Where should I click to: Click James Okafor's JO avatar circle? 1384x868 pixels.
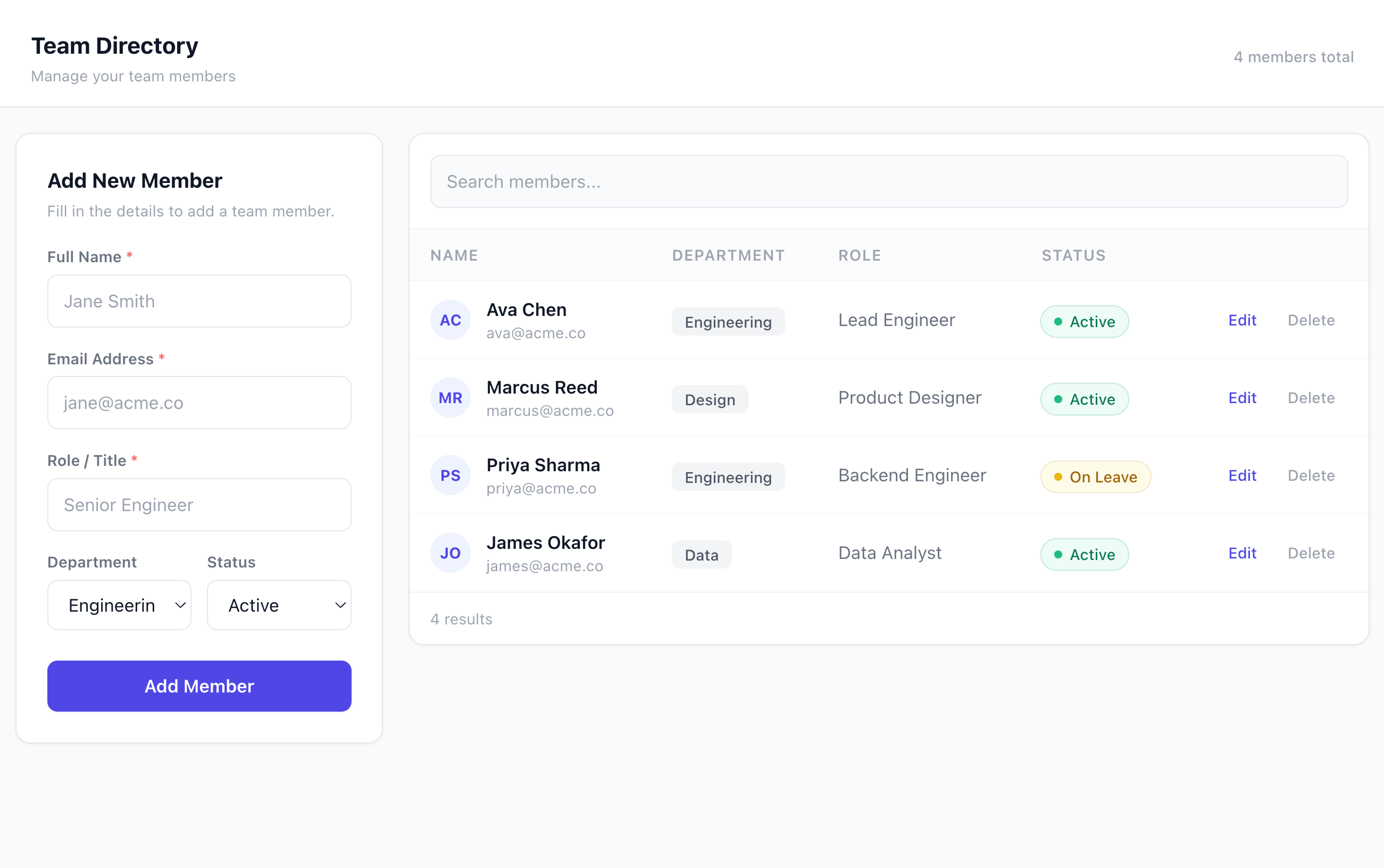click(450, 552)
